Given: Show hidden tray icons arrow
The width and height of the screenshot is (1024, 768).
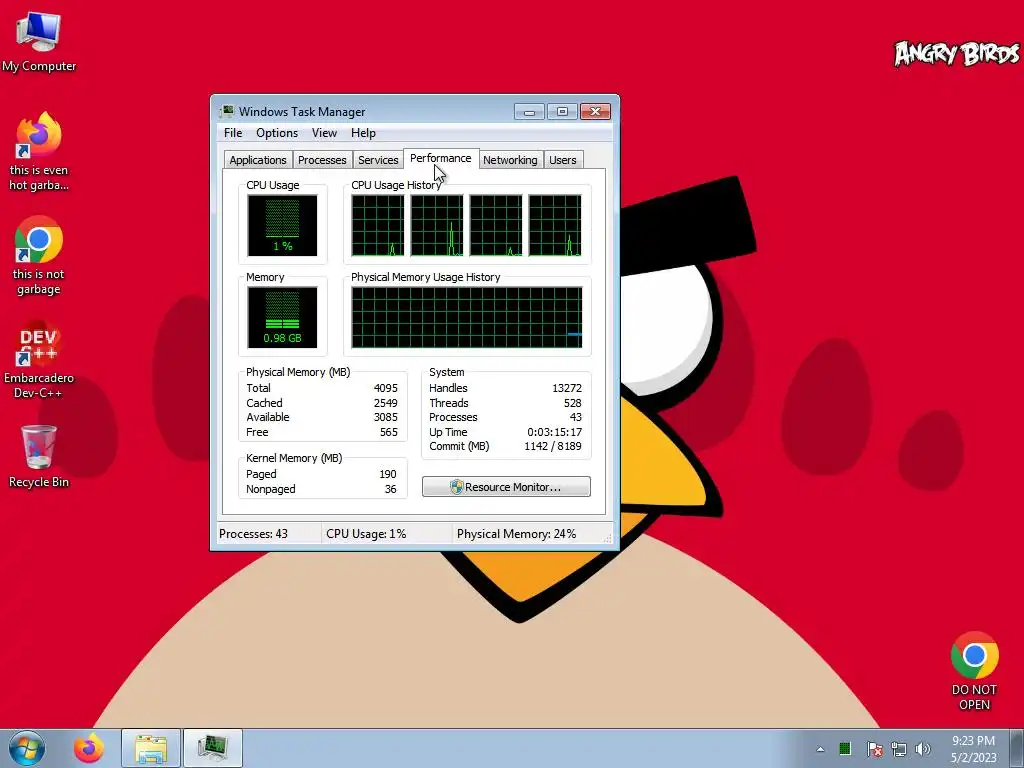Looking at the screenshot, I should (x=820, y=749).
